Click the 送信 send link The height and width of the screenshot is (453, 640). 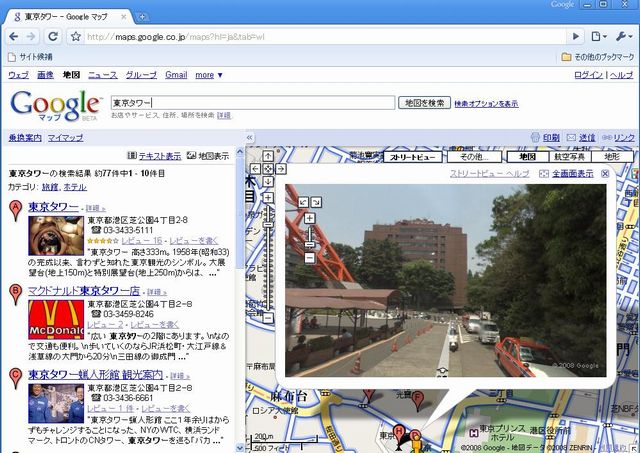click(x=587, y=138)
